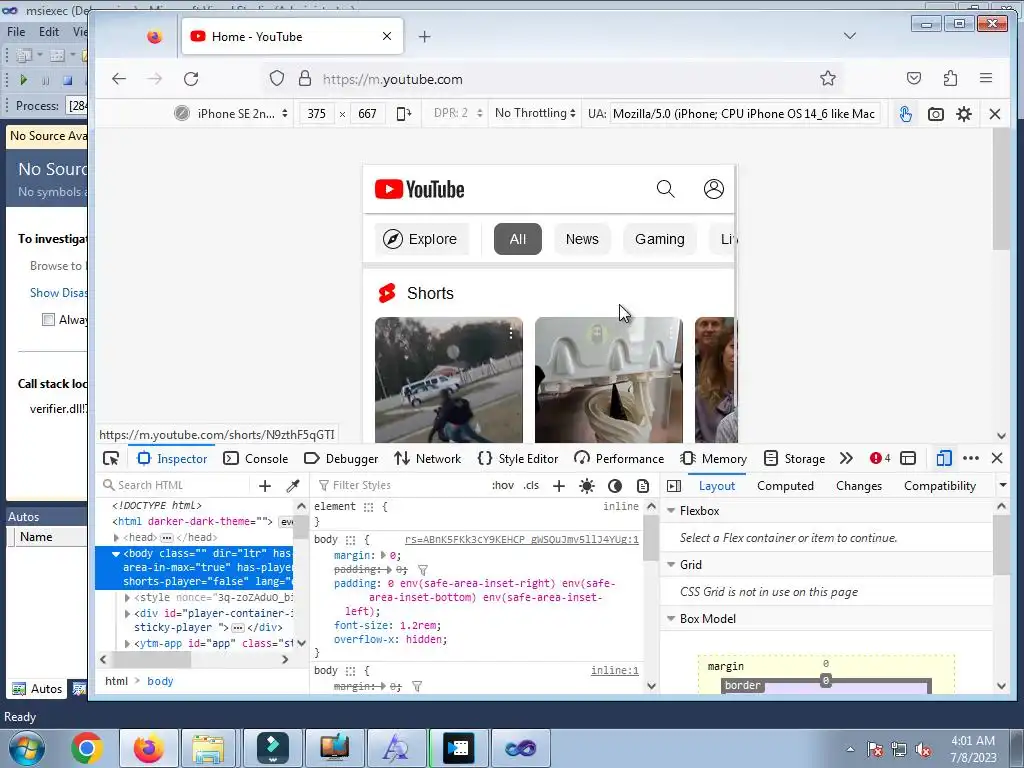Screen dimensions: 1024x768
Task: Expand the head node in markup tree
Action: [116, 537]
